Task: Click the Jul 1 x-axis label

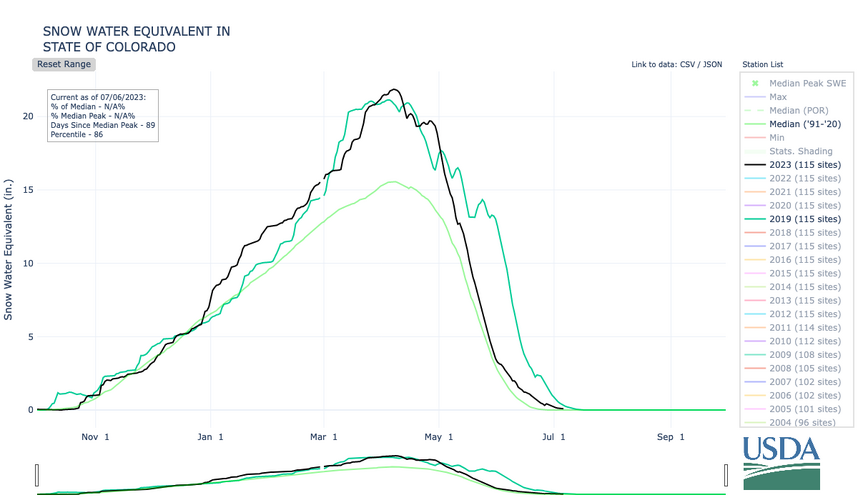Action: tap(554, 437)
